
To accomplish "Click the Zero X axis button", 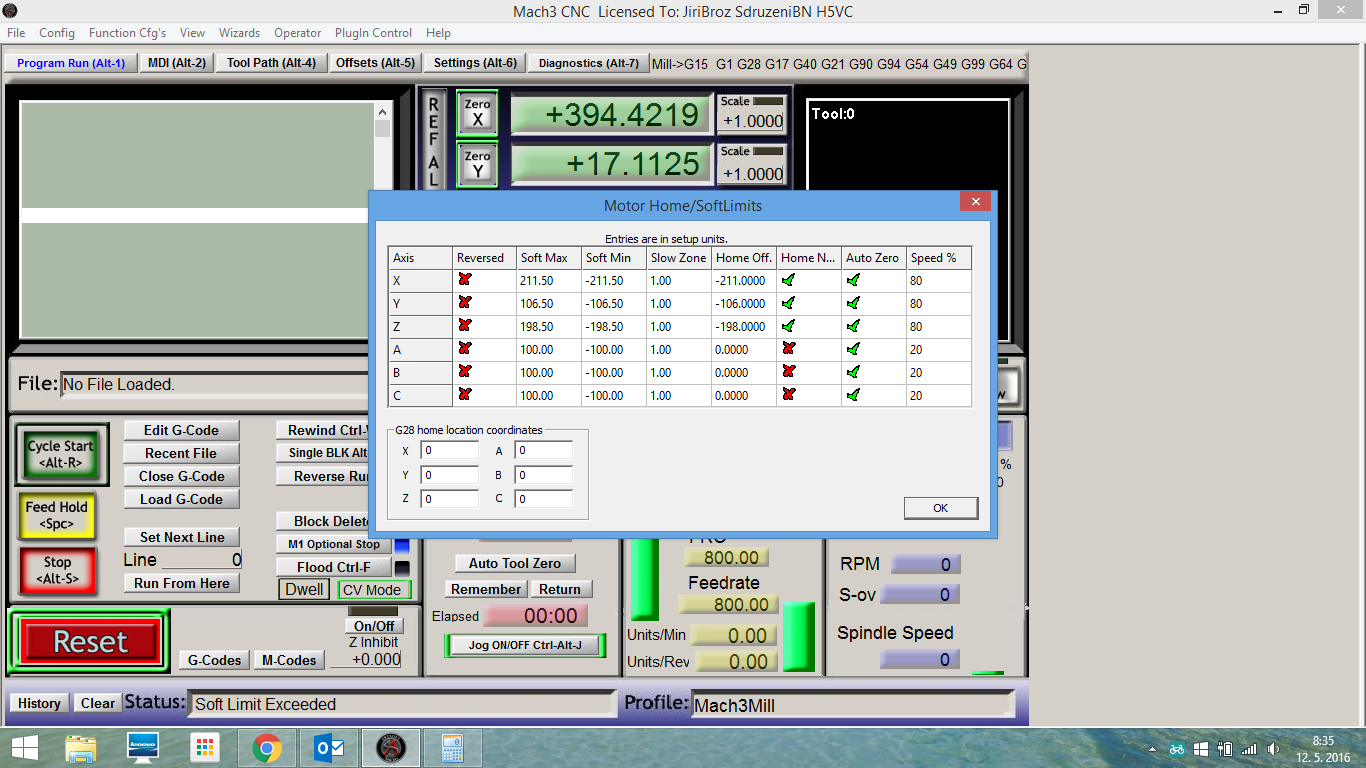I will tap(477, 113).
